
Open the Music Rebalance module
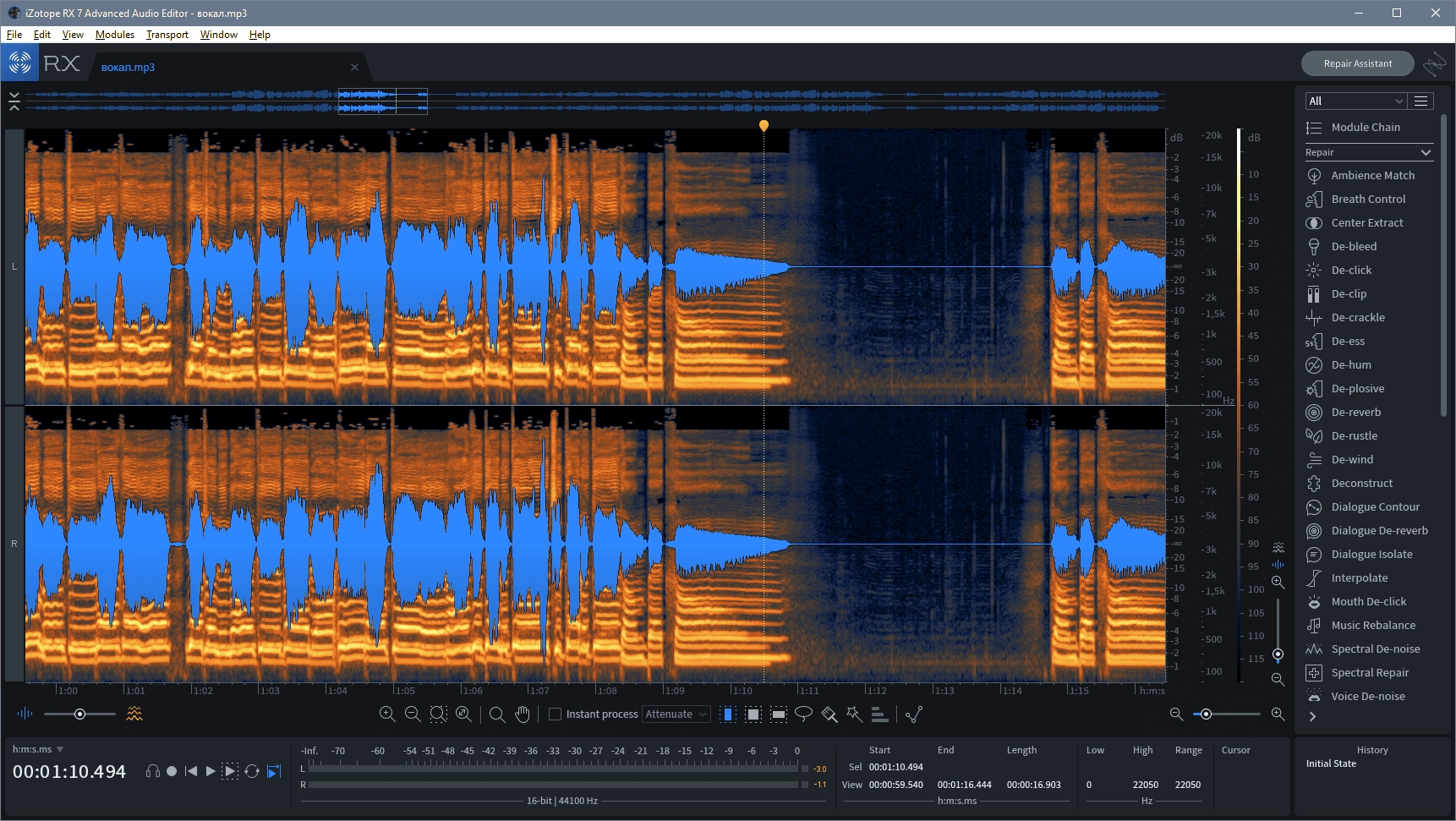click(1361, 625)
